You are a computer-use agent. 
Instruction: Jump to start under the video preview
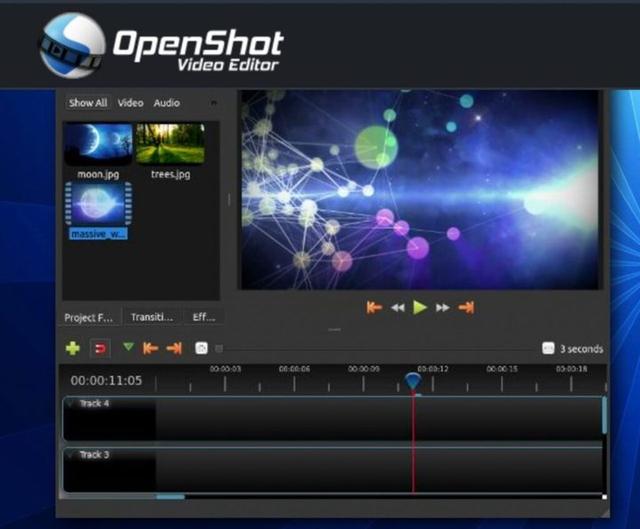374,307
